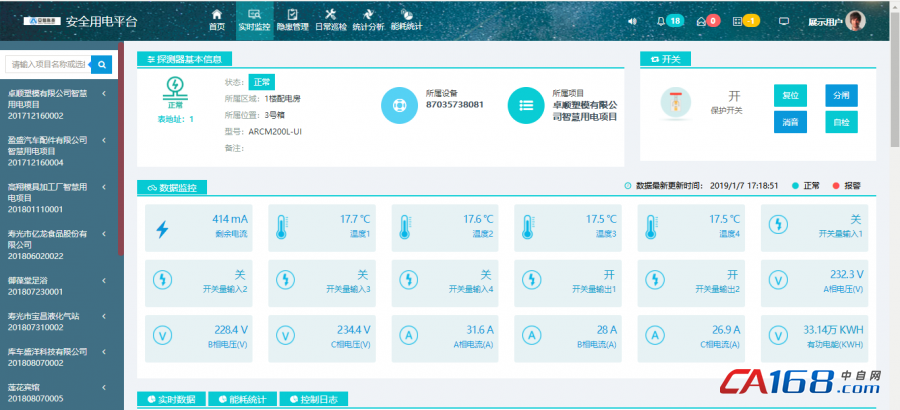Click the B相电压 voltage icon
This screenshot has height=410, width=900.
163,335
